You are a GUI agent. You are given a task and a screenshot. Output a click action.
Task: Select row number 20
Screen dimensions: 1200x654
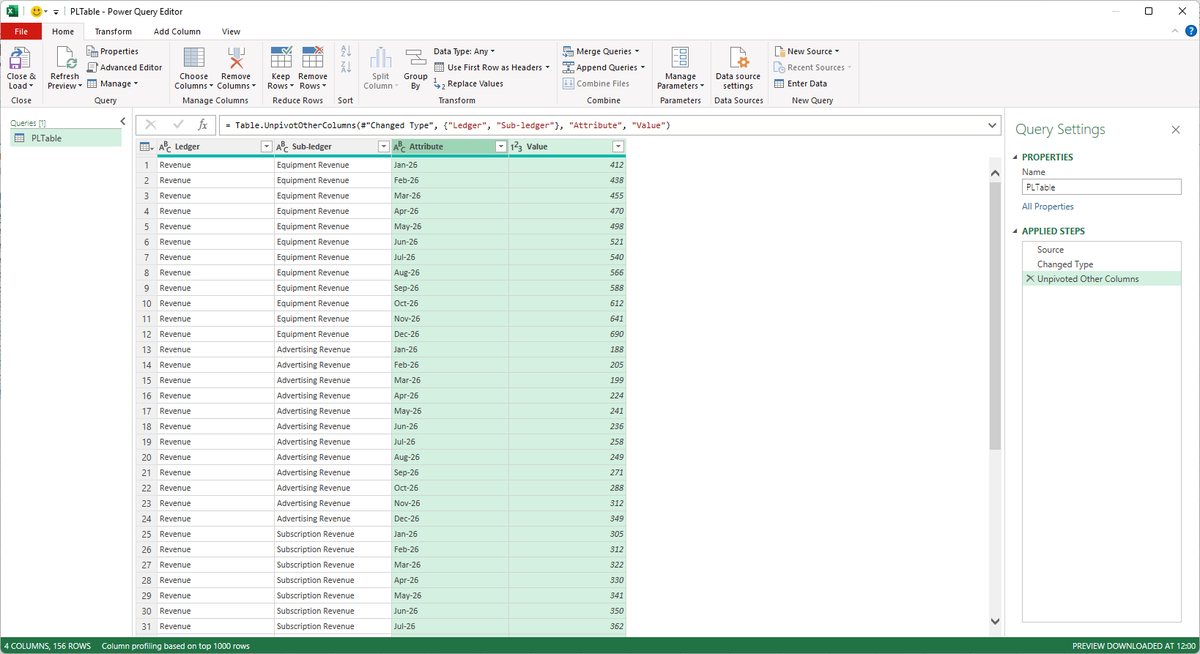point(146,457)
